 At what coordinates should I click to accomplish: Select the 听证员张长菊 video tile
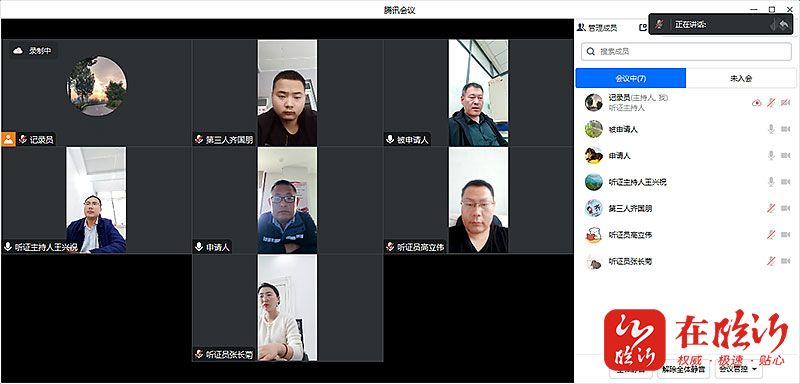click(287, 308)
